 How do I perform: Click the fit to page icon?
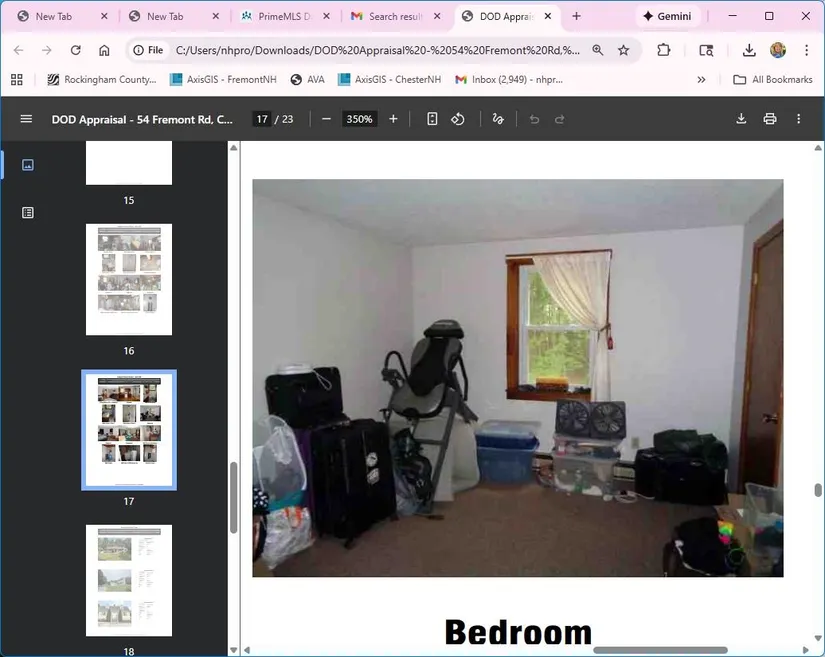click(x=432, y=119)
